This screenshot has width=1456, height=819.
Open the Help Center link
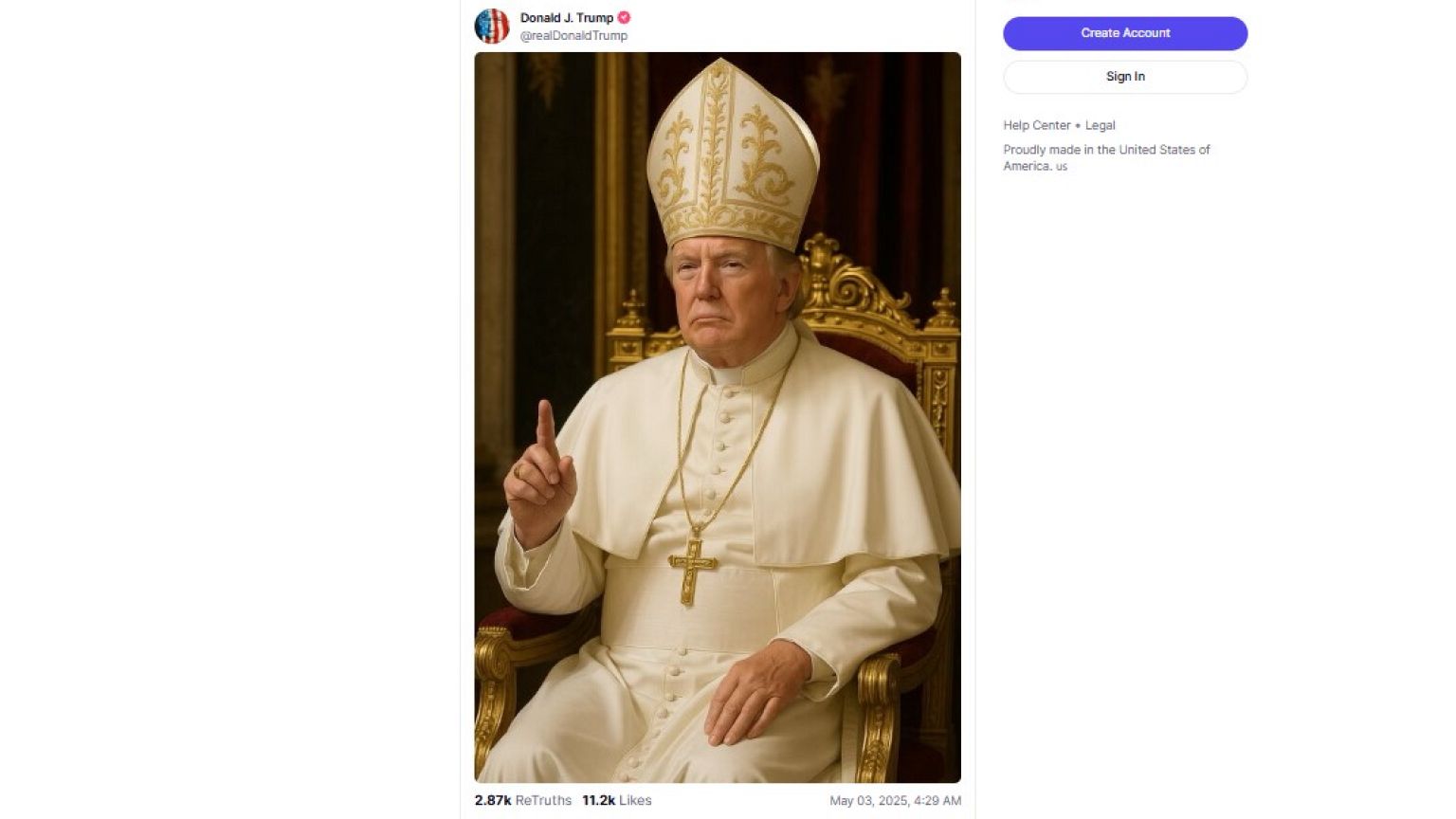pyautogui.click(x=1037, y=124)
